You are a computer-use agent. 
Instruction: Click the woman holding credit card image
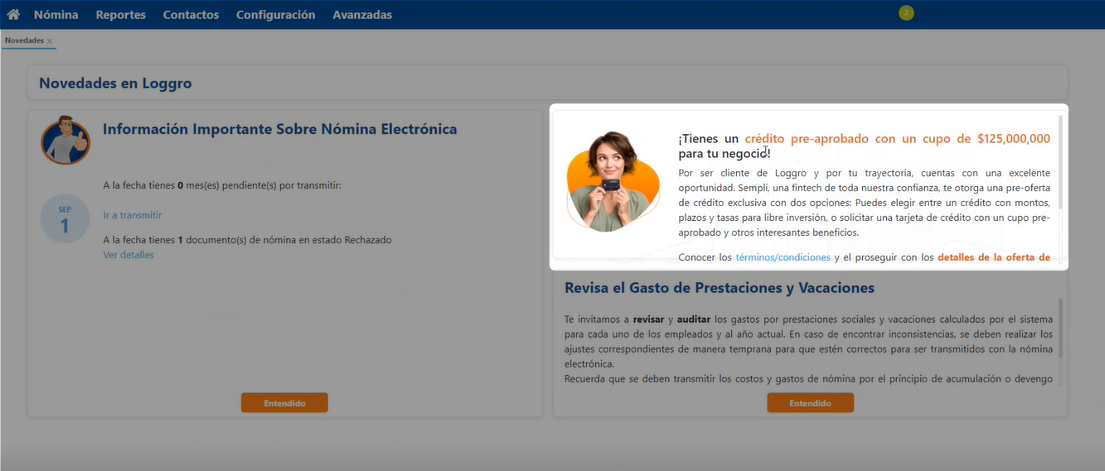click(612, 181)
